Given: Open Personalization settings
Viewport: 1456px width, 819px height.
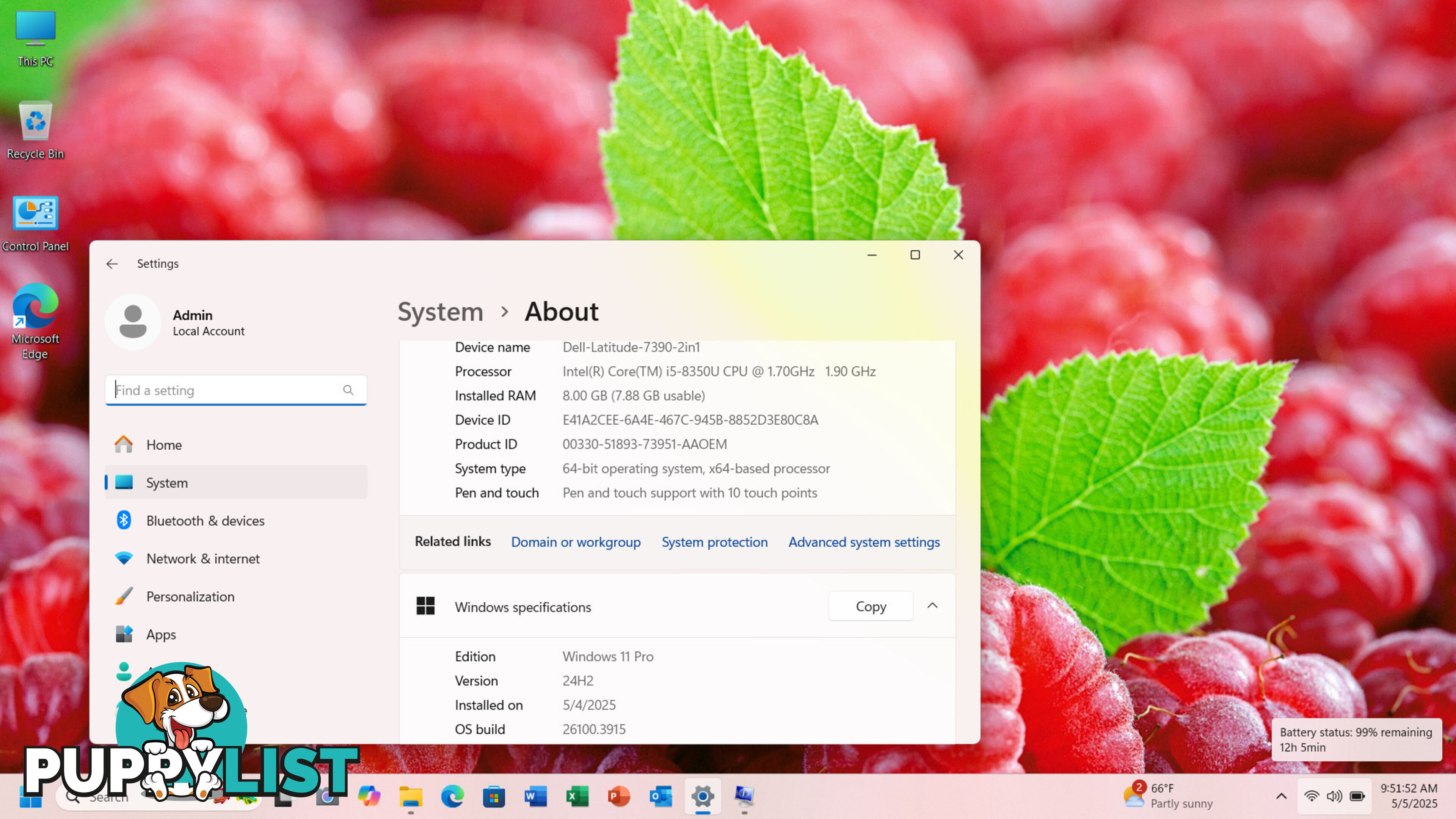Looking at the screenshot, I should (x=236, y=596).
